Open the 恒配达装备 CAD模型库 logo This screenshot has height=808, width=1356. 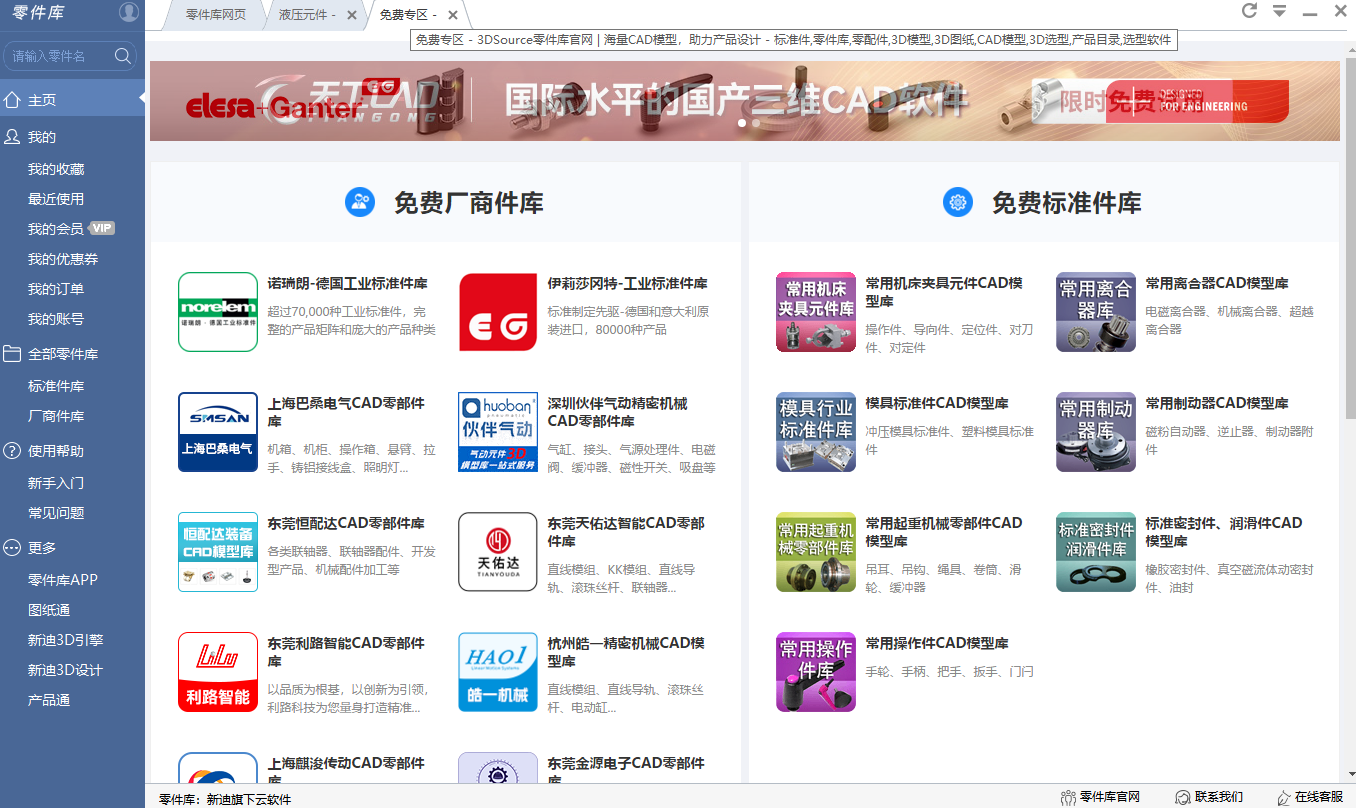point(218,552)
